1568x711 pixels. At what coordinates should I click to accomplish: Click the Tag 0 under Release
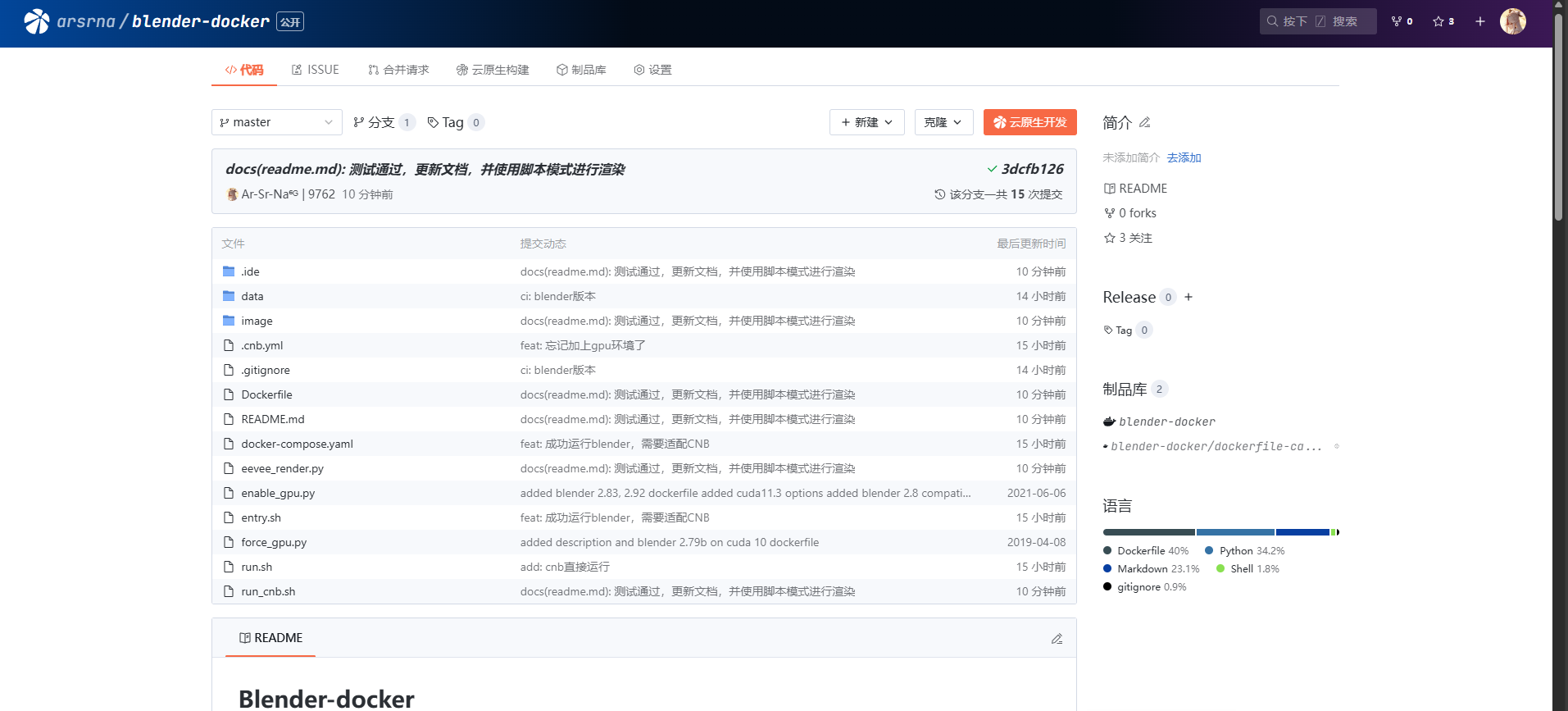(1128, 330)
